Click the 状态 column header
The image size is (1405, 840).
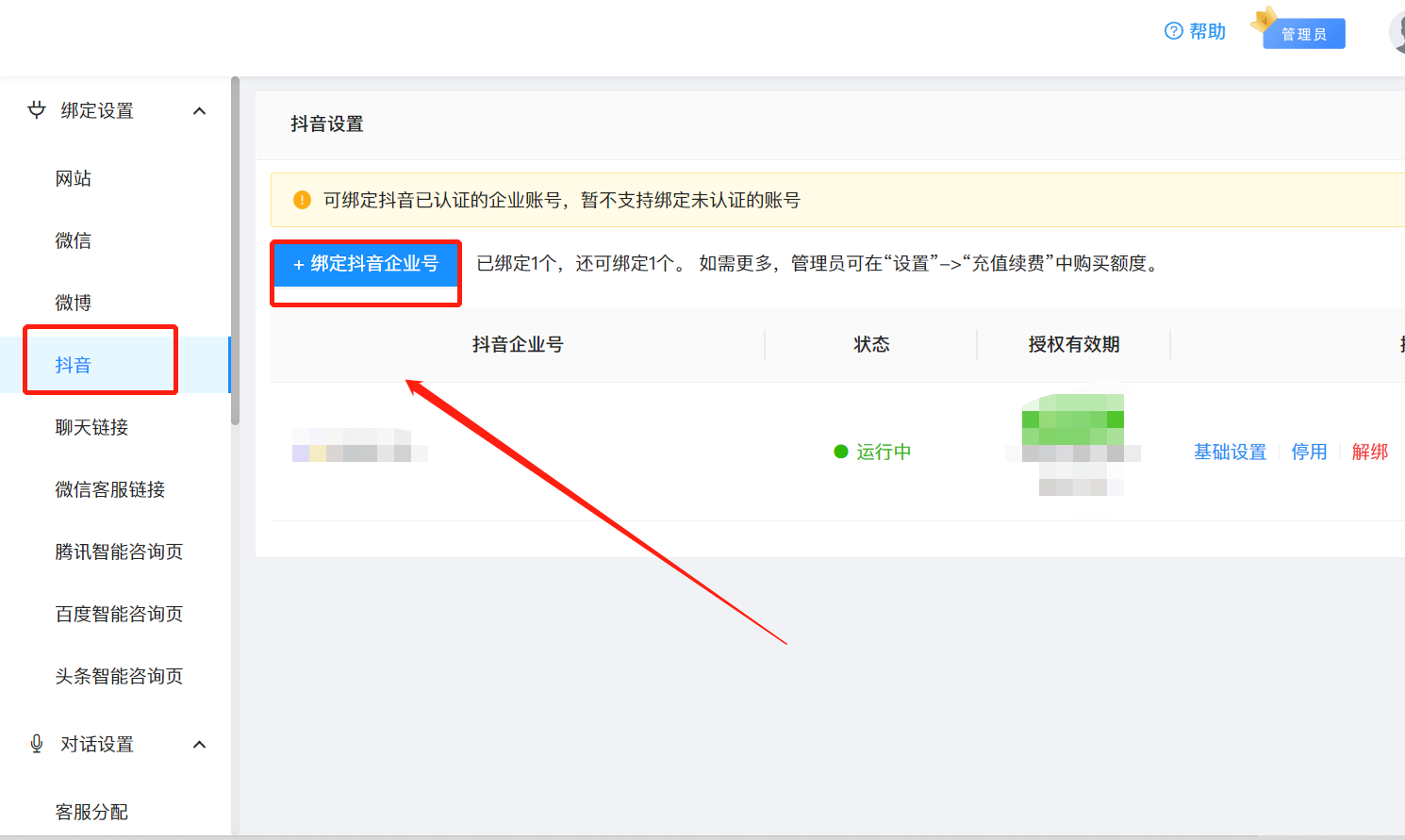(871, 344)
